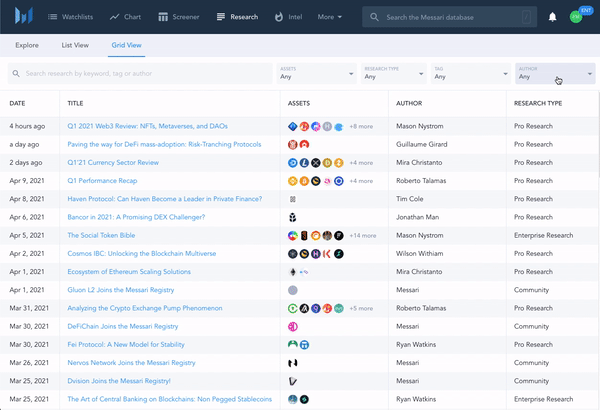The image size is (600, 410).
Task: Click the DATE column header
Action: [x=17, y=103]
